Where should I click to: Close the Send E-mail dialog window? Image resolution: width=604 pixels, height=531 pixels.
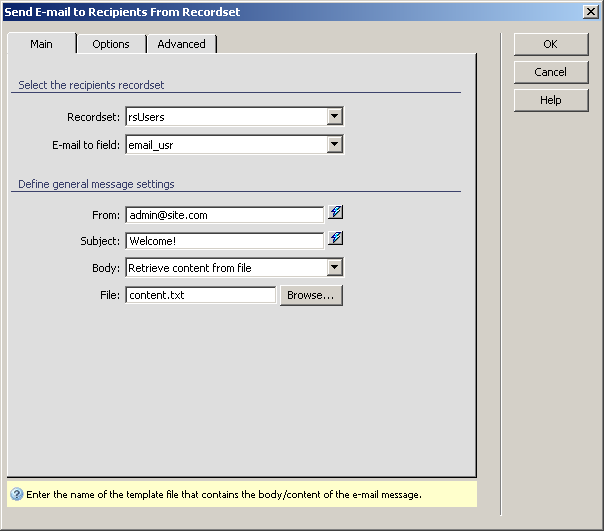(590, 11)
